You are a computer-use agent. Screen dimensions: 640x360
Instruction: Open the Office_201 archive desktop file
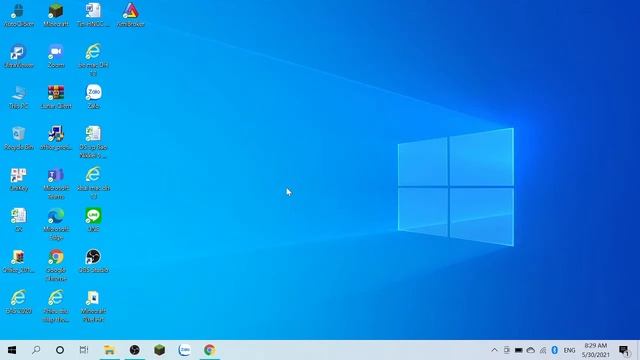click(18, 261)
